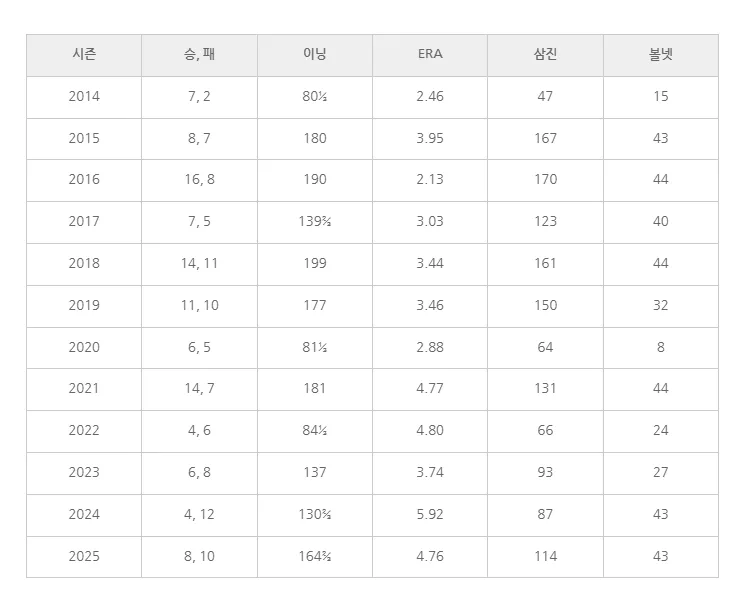This screenshot has height=594, width=732.
Task: Click the 170 strikeouts cell
Action: [545, 180]
